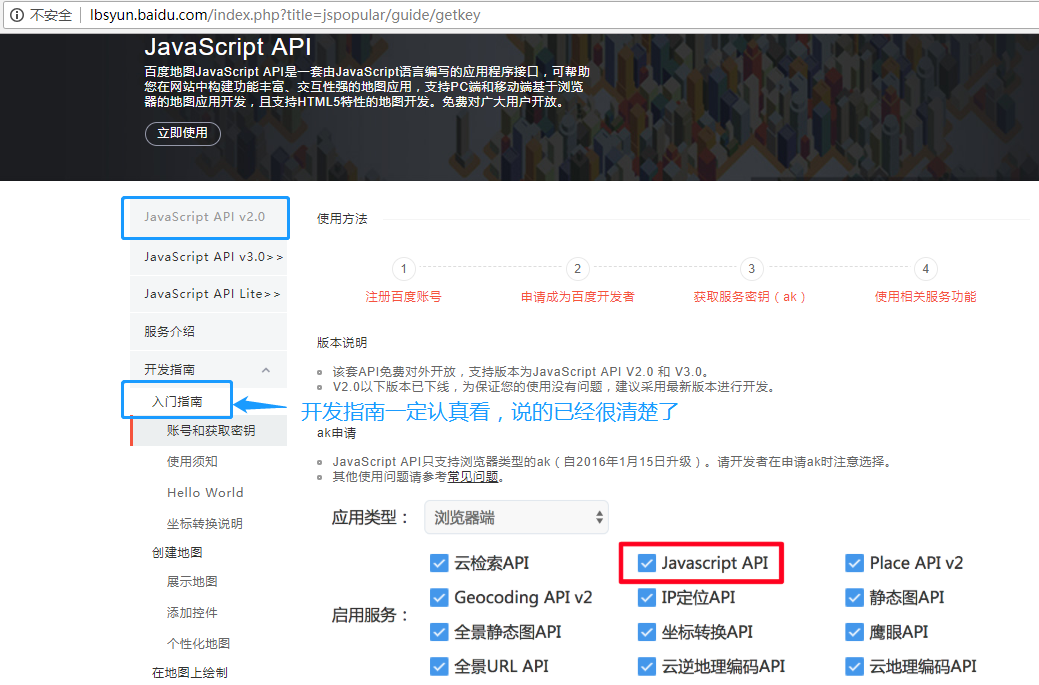Follow the 获取服务密钥（ak）link
Screen dimensions: 1039x685
750,297
